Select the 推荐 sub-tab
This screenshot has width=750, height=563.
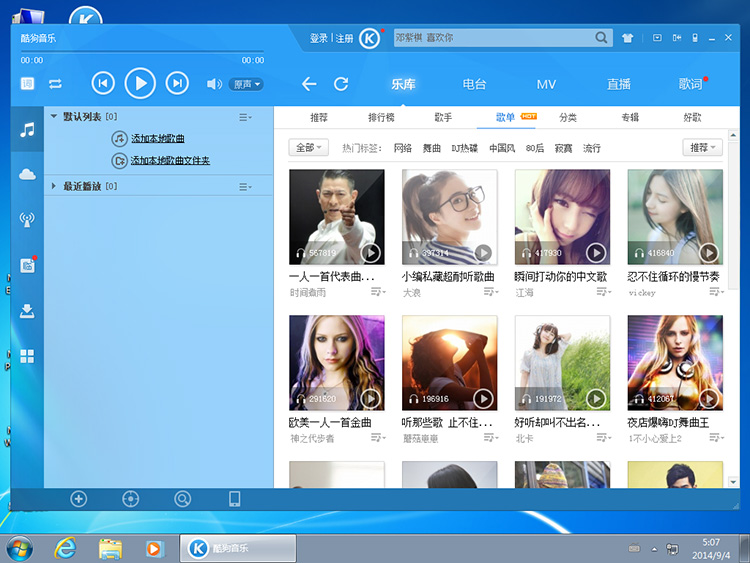[x=319, y=117]
